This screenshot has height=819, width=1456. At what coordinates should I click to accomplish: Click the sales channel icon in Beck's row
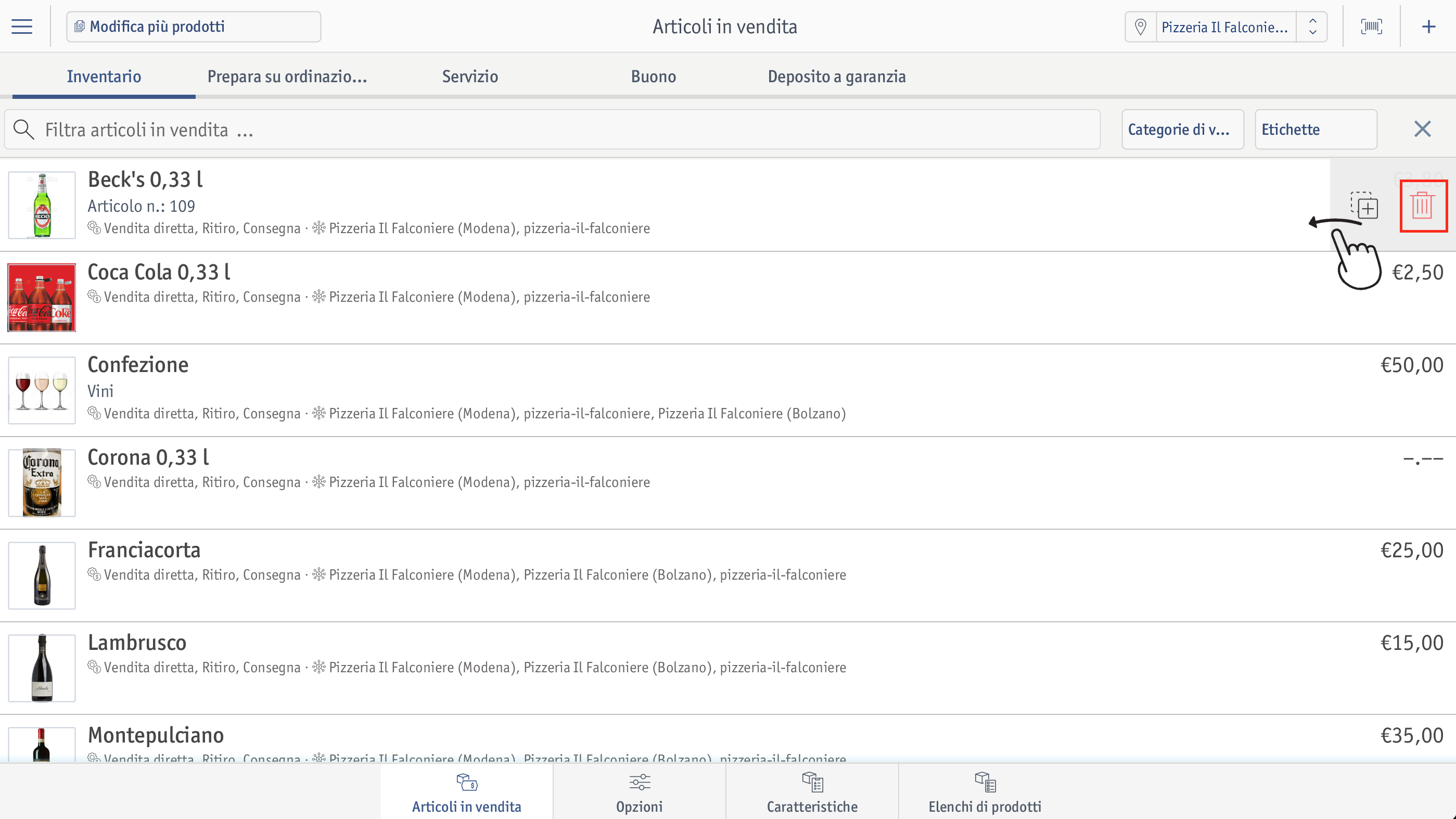pyautogui.click(x=94, y=228)
